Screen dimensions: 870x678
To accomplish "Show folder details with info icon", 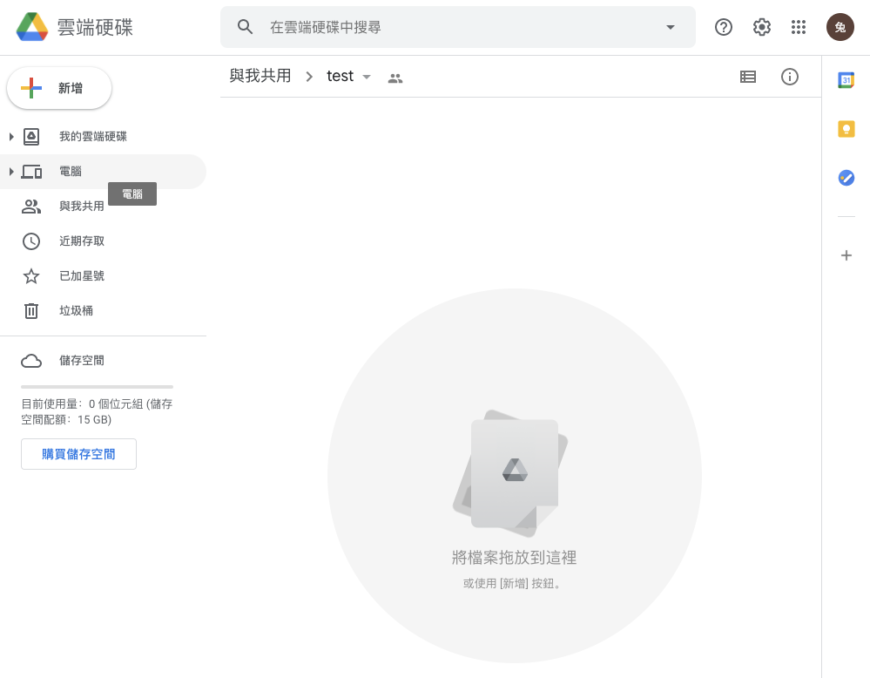I will [x=790, y=77].
